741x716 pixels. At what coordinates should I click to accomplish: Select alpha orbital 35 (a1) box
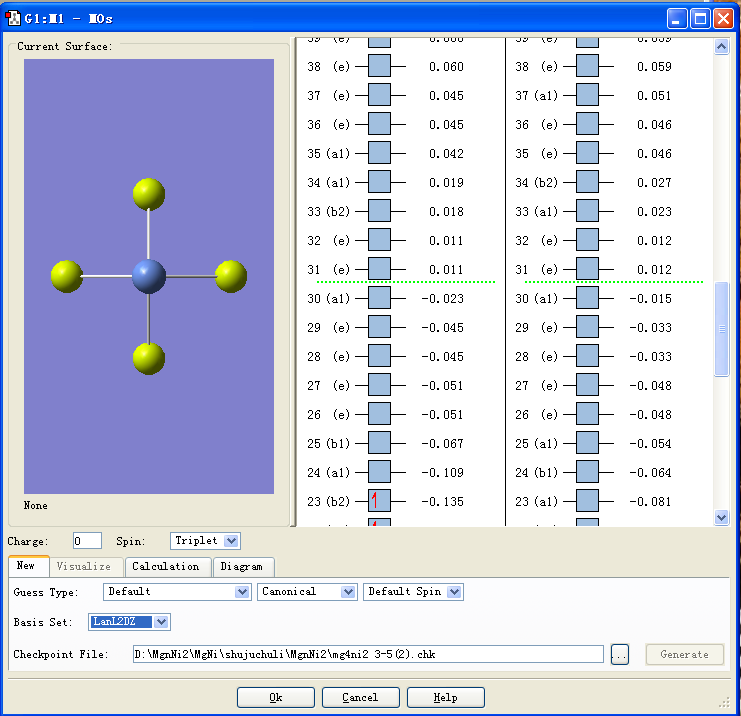click(380, 153)
